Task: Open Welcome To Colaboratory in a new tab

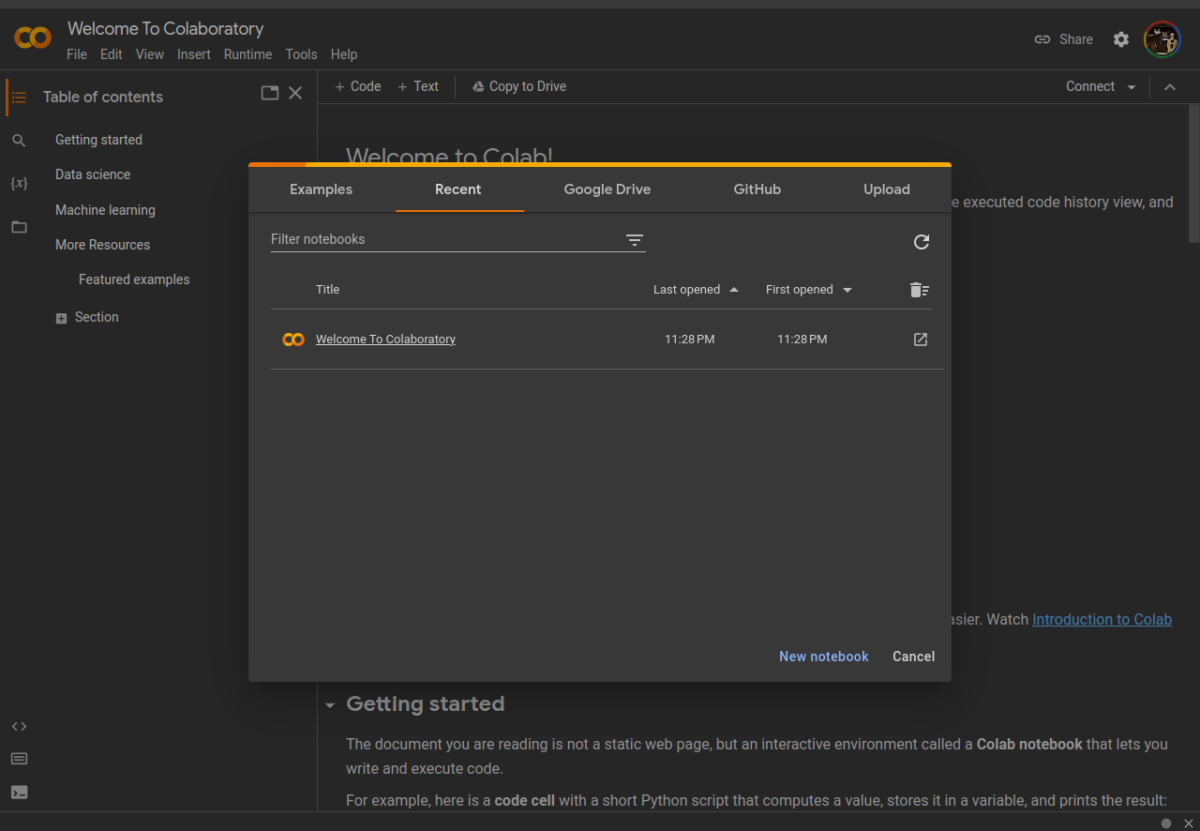Action: point(920,339)
